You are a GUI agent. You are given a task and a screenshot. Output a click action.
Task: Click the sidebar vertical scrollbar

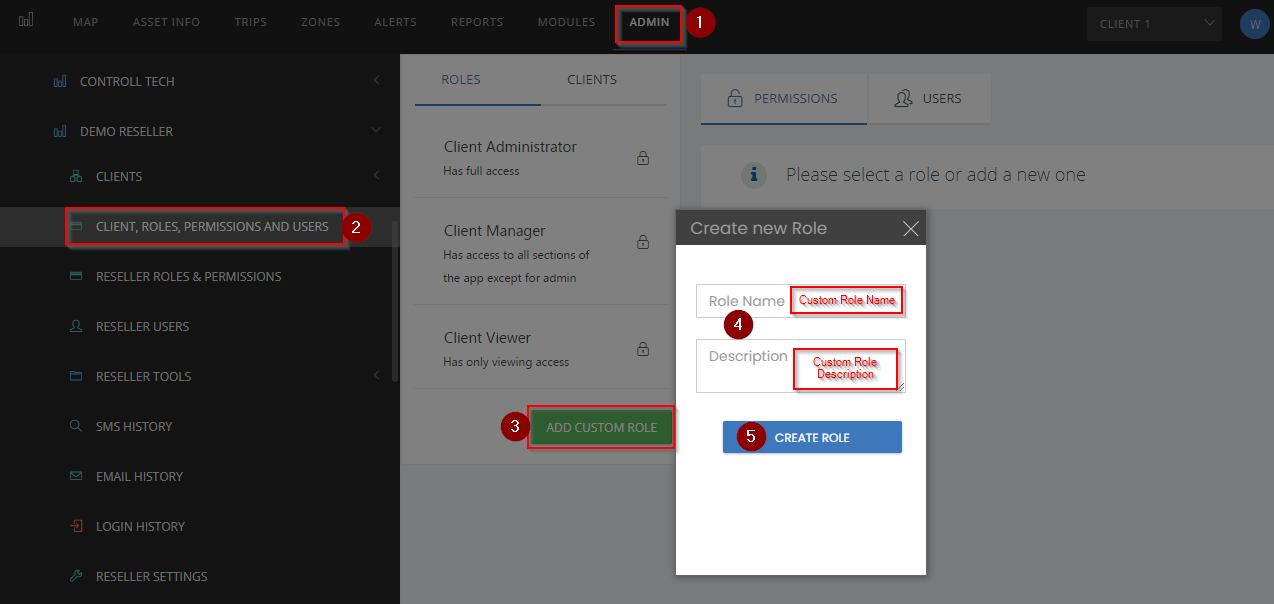tap(395, 300)
